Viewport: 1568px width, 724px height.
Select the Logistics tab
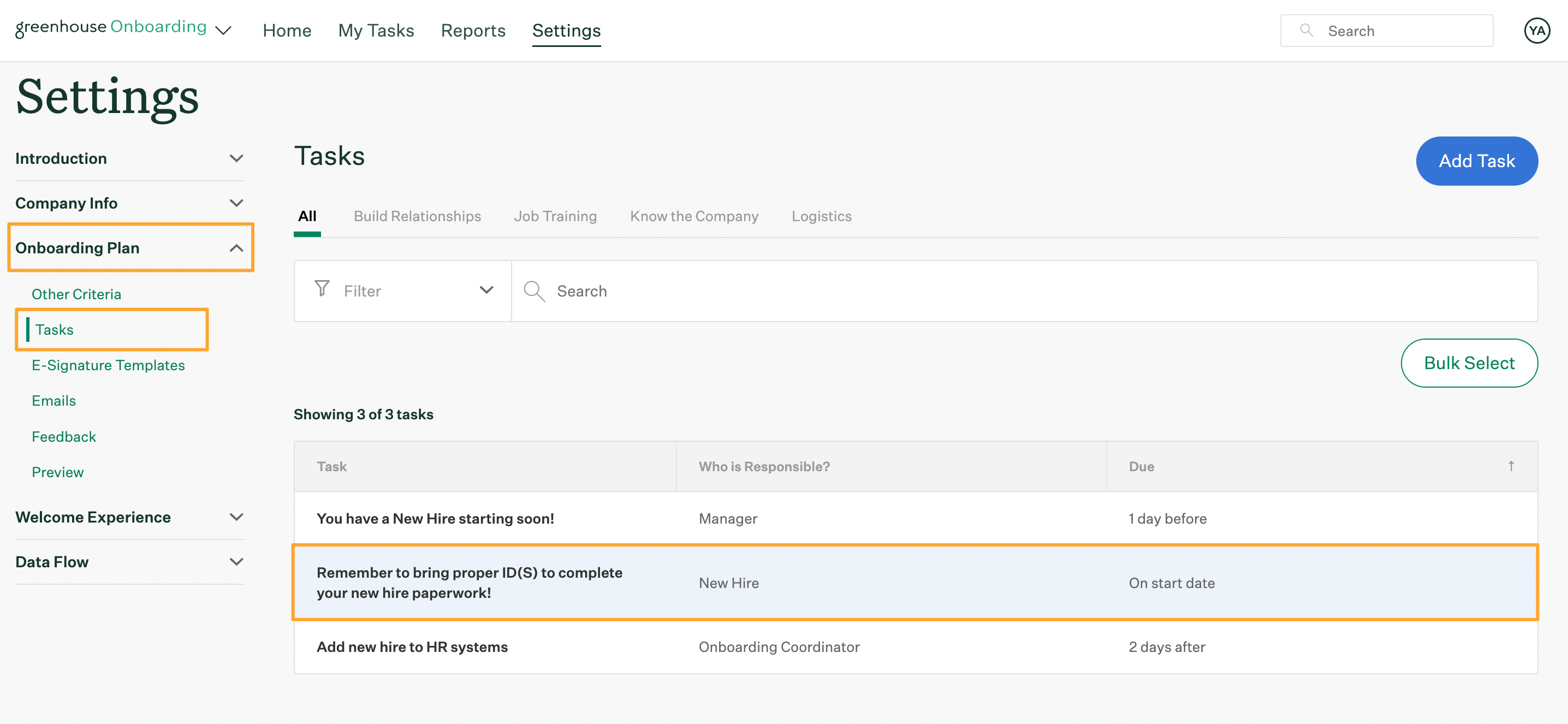click(820, 215)
